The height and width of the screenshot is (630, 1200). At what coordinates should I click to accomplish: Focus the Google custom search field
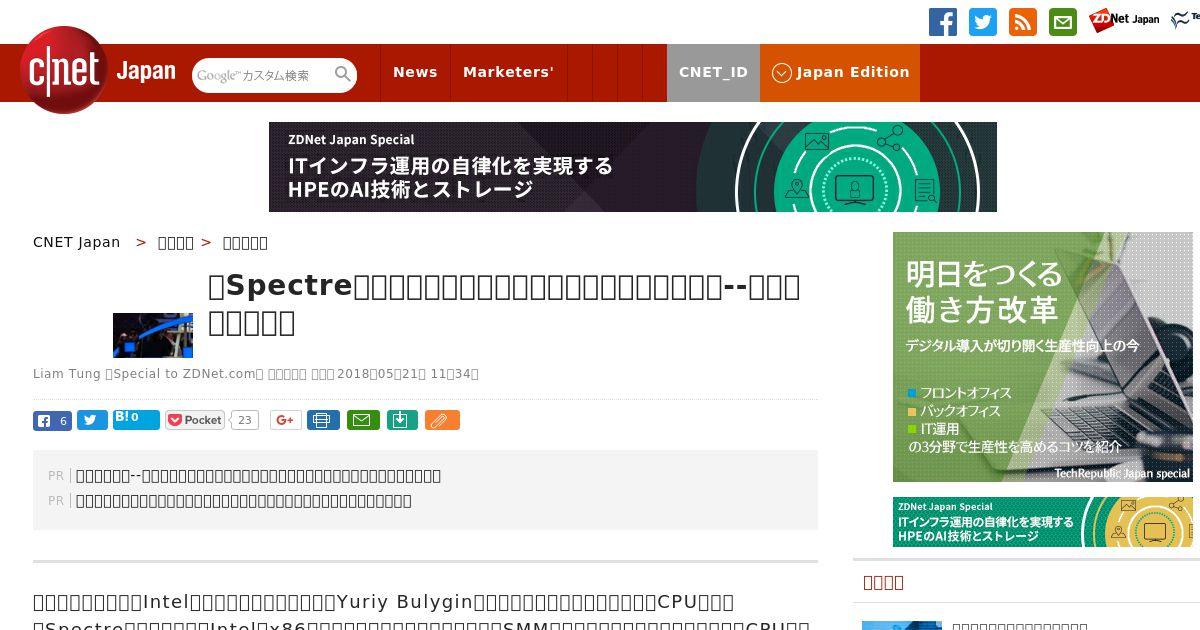point(262,75)
